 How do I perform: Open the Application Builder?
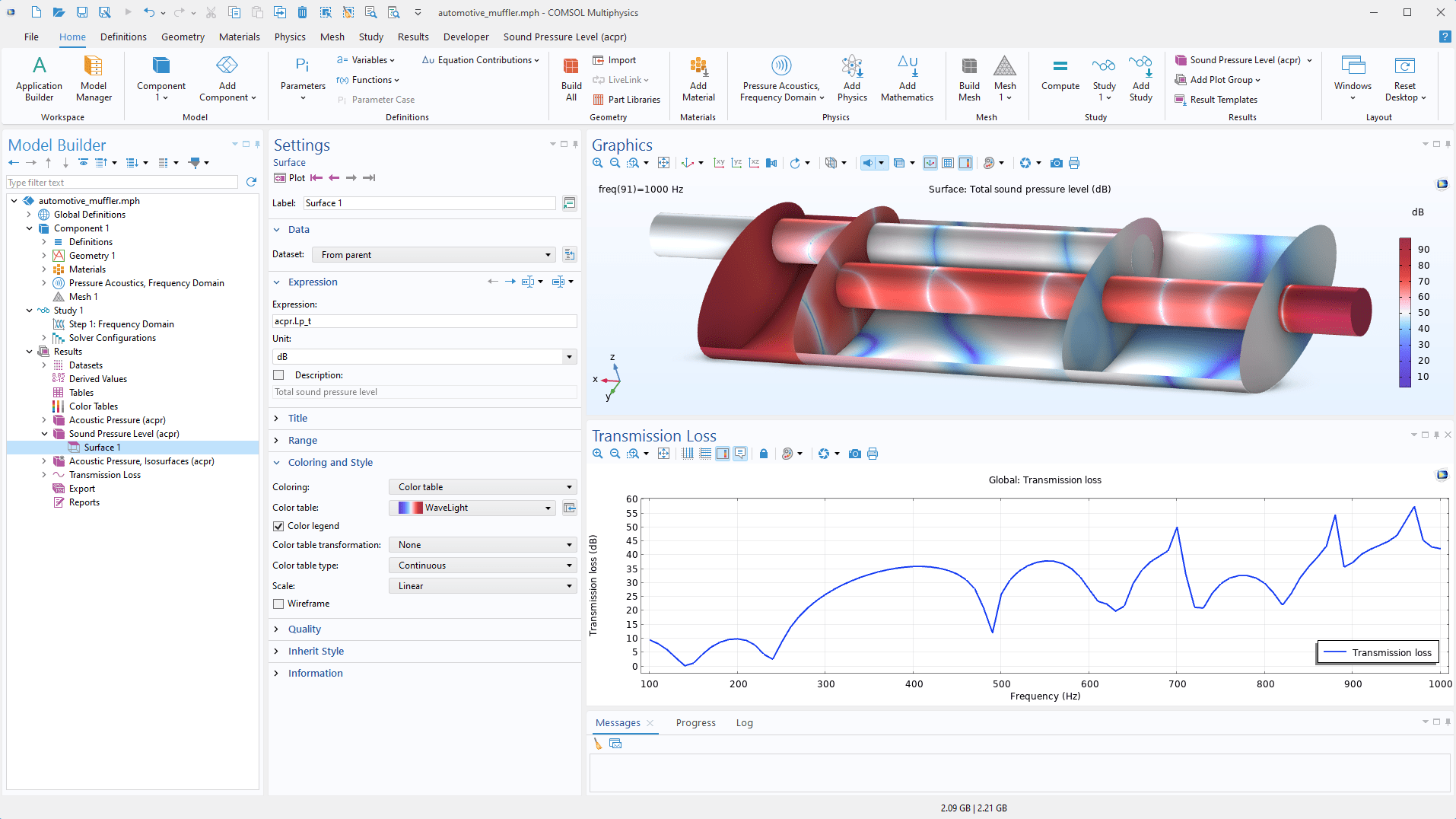pos(39,78)
